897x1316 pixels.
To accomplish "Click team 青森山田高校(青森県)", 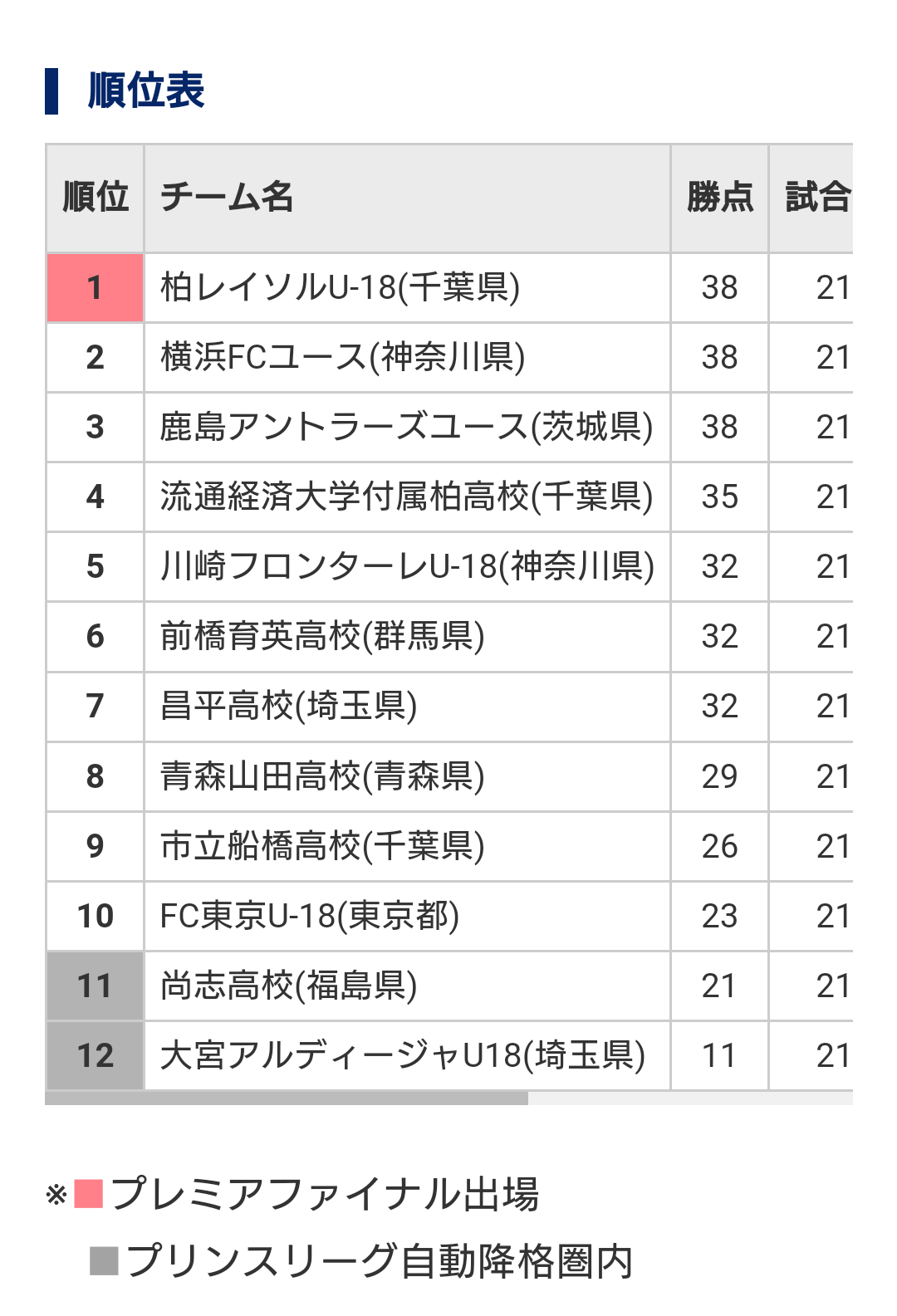I will click(x=322, y=775).
